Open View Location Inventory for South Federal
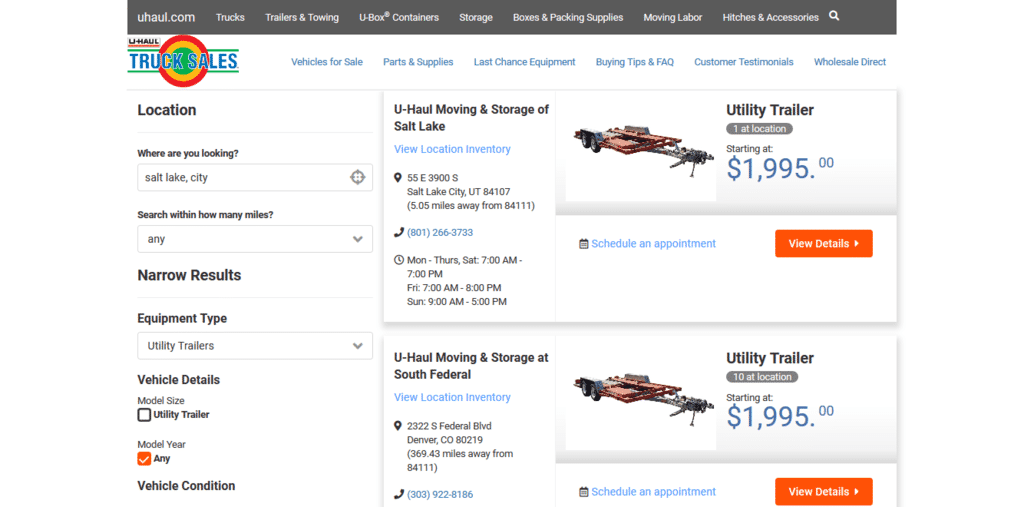 (452, 397)
